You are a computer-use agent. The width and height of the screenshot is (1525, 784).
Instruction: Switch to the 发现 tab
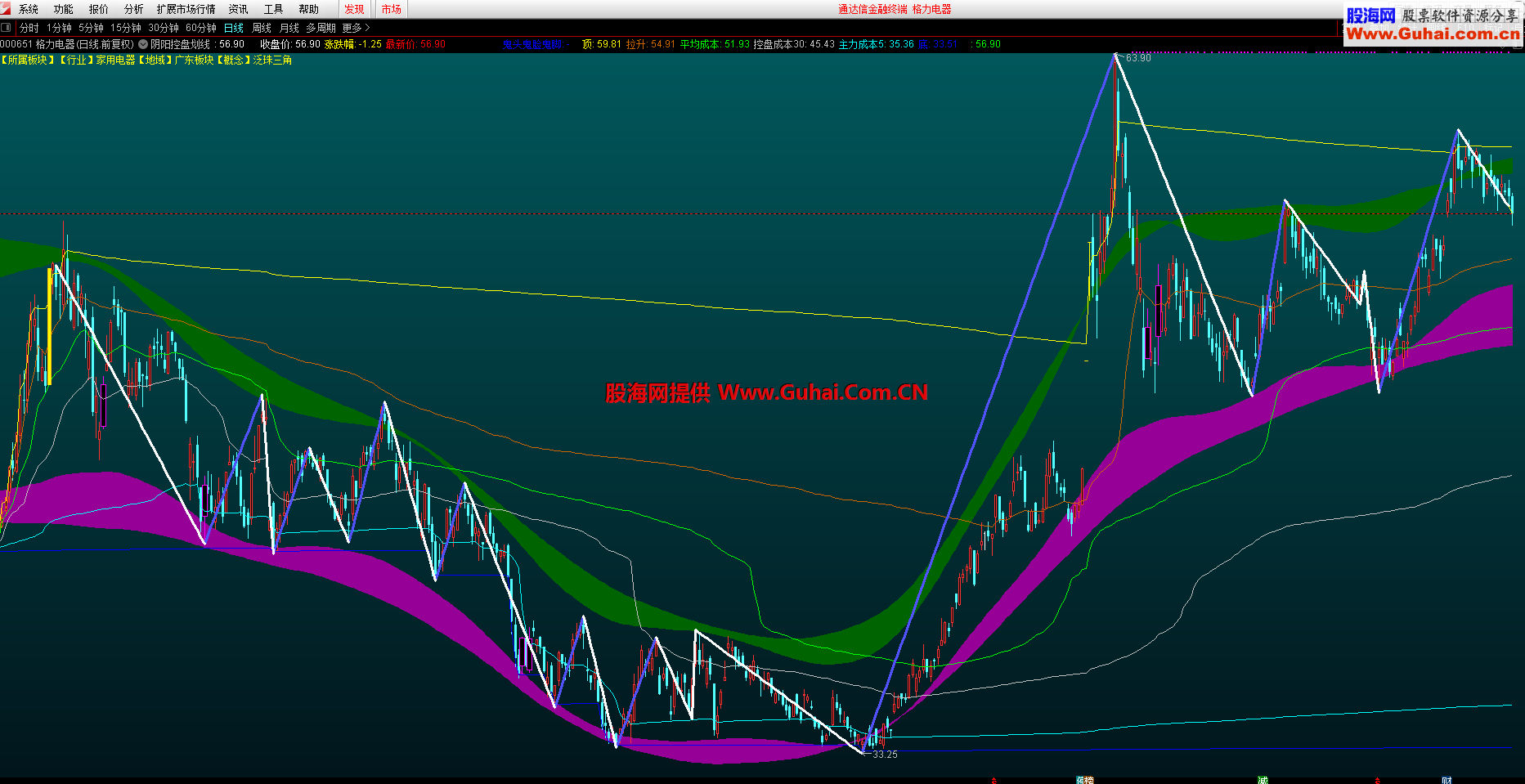click(x=355, y=9)
